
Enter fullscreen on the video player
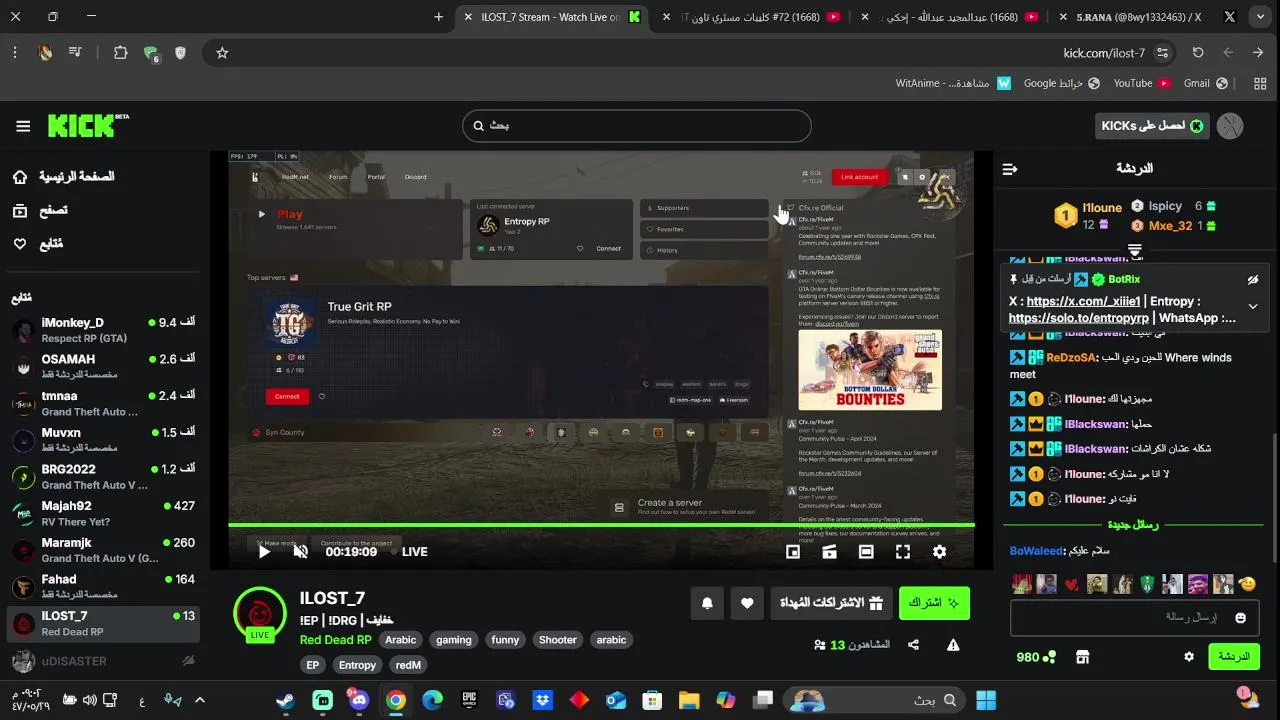[903, 551]
